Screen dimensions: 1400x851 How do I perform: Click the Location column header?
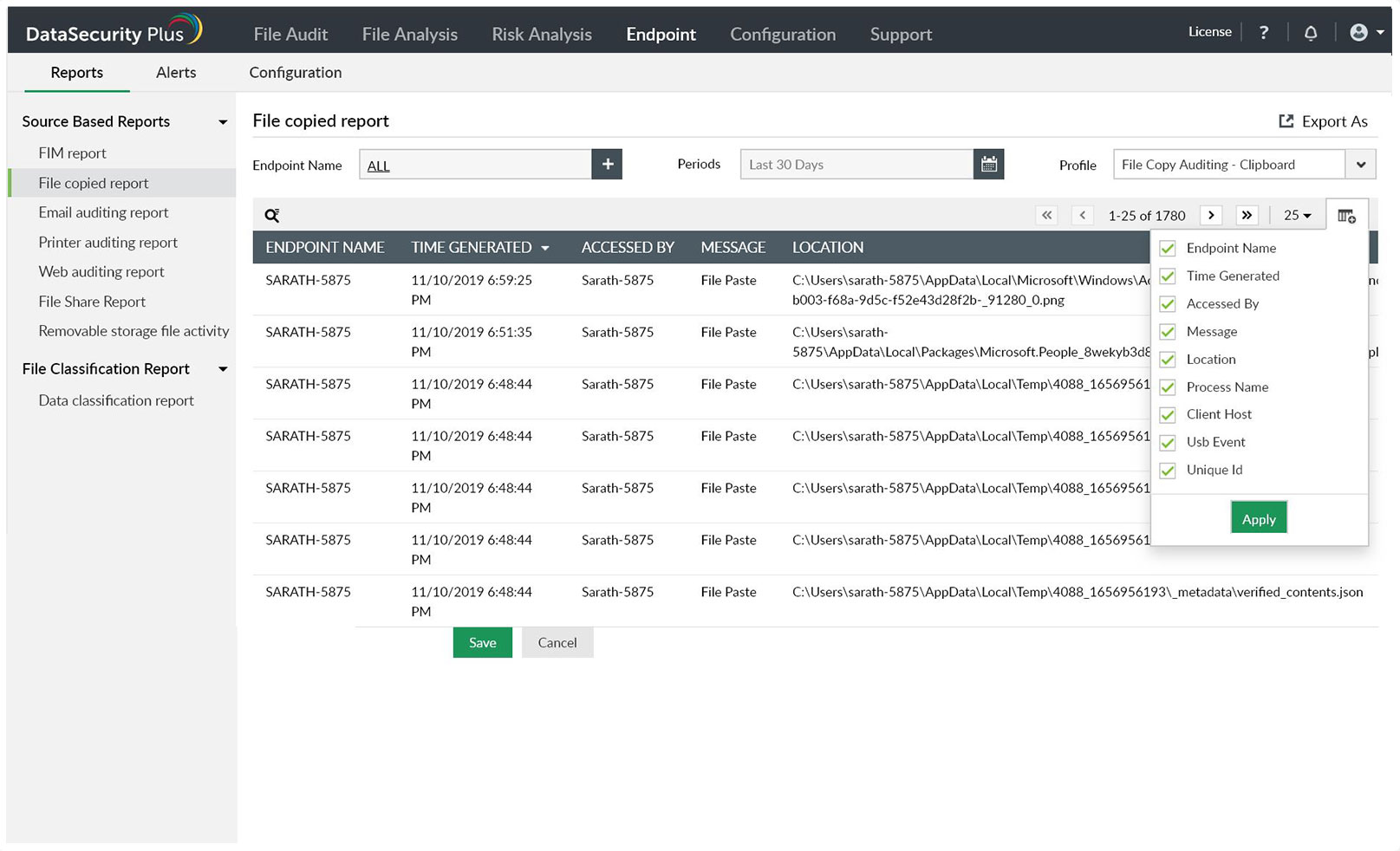tap(828, 247)
